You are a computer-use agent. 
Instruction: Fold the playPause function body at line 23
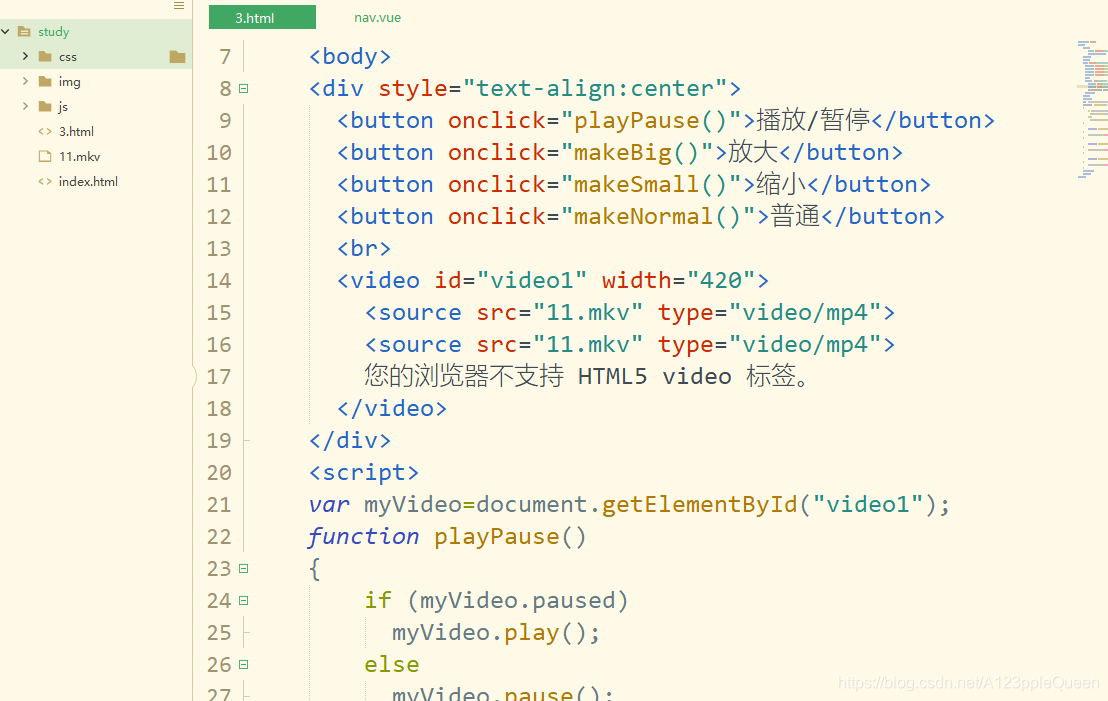tap(243, 568)
